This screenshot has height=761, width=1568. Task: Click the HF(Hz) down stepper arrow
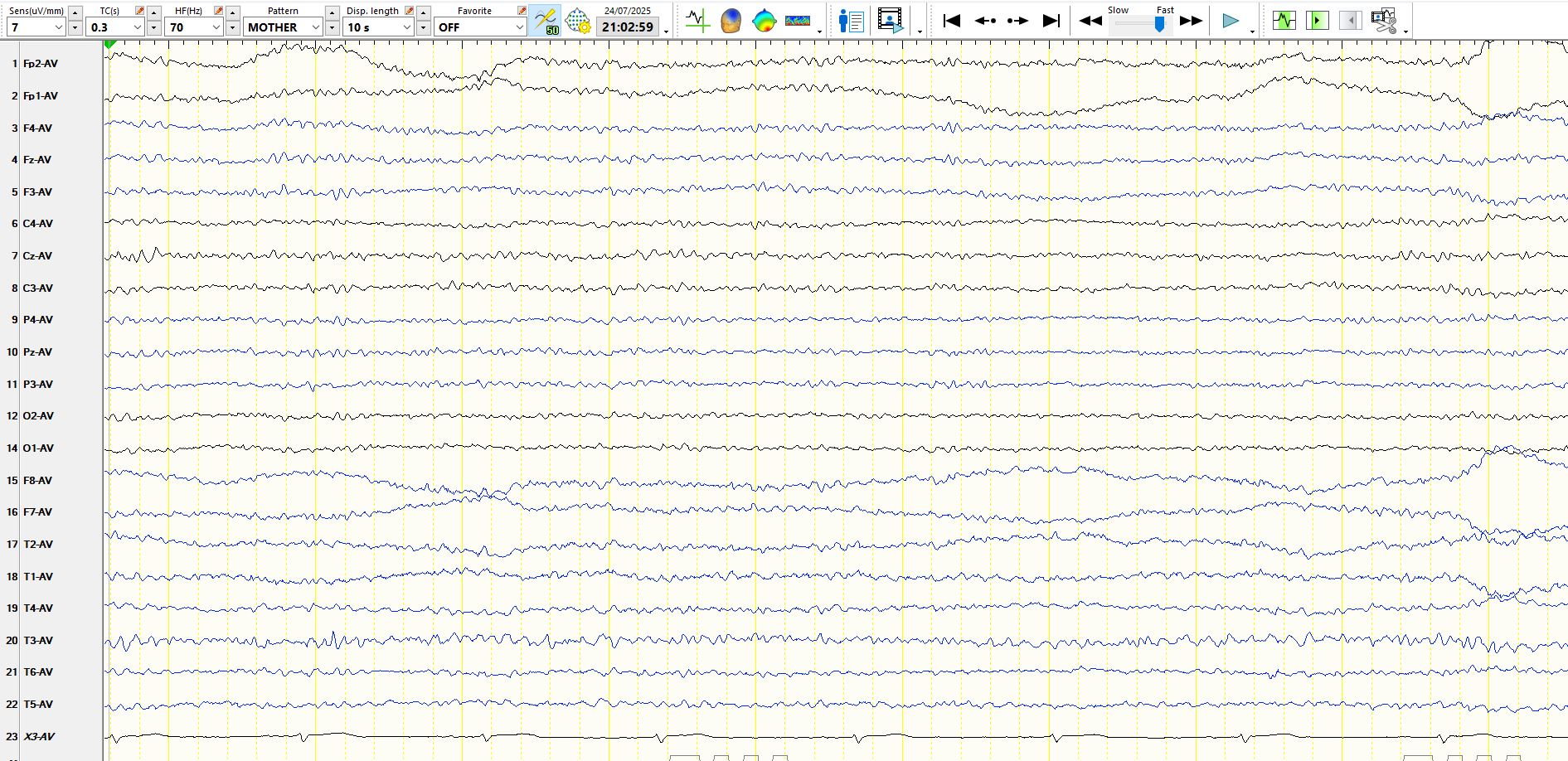pyautogui.click(x=232, y=27)
